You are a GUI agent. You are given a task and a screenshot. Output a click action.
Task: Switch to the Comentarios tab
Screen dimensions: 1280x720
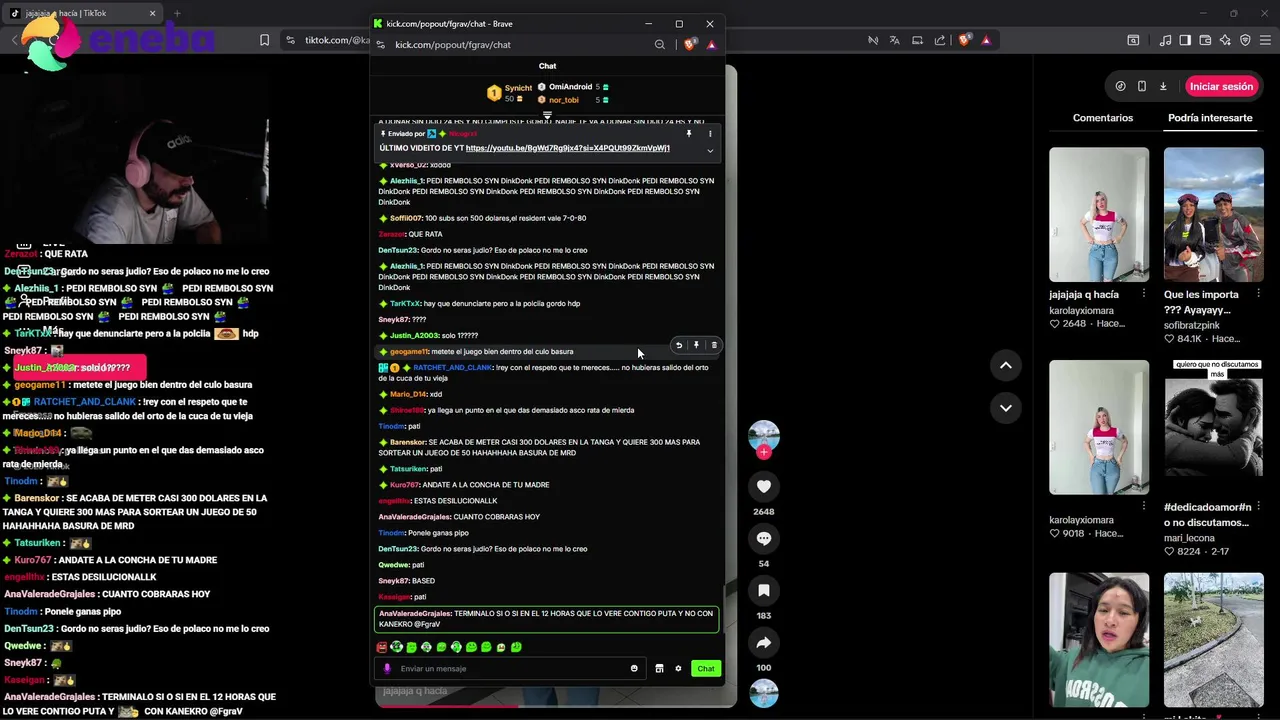click(x=1103, y=118)
